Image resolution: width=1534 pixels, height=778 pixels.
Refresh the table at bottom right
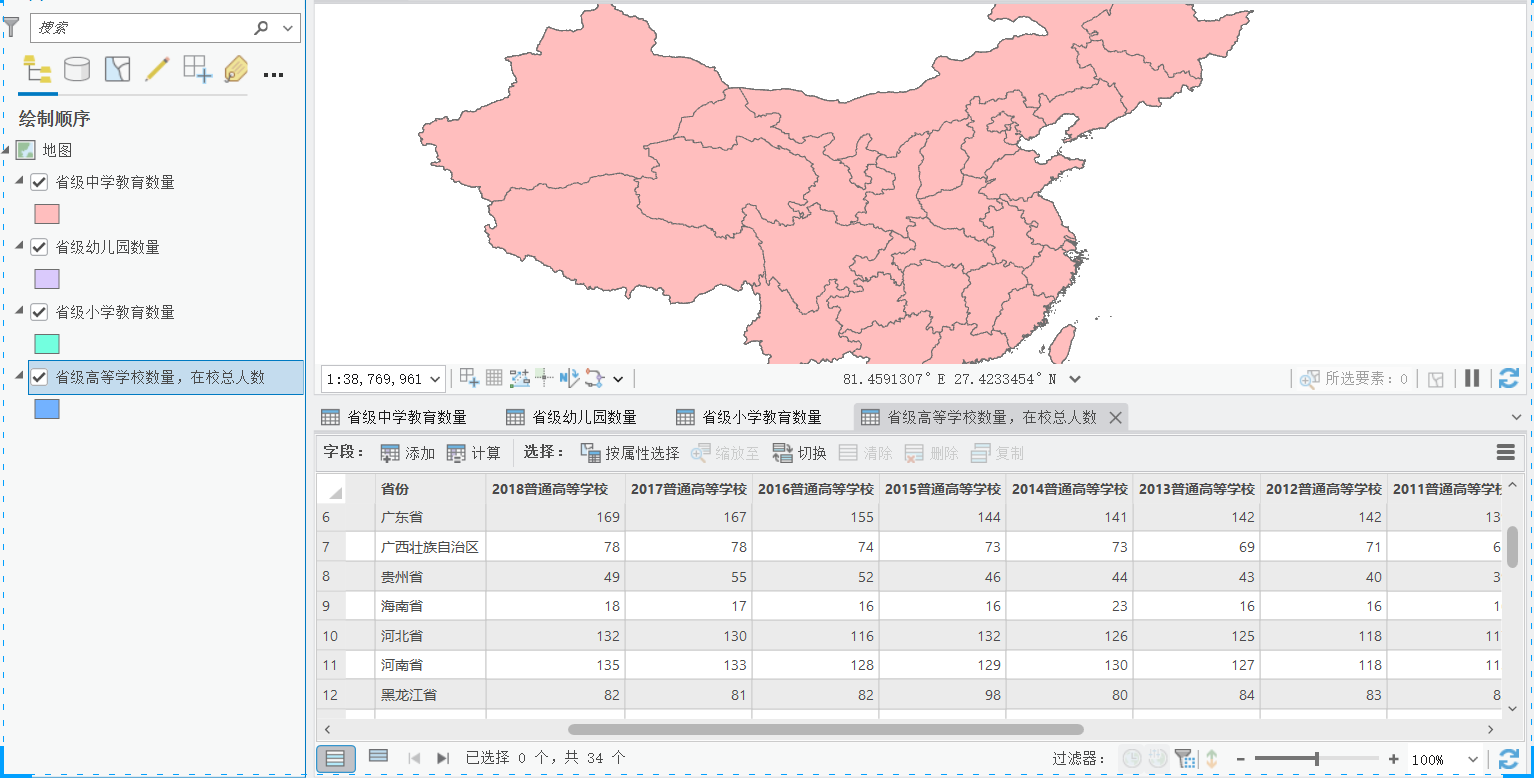coord(1509,759)
